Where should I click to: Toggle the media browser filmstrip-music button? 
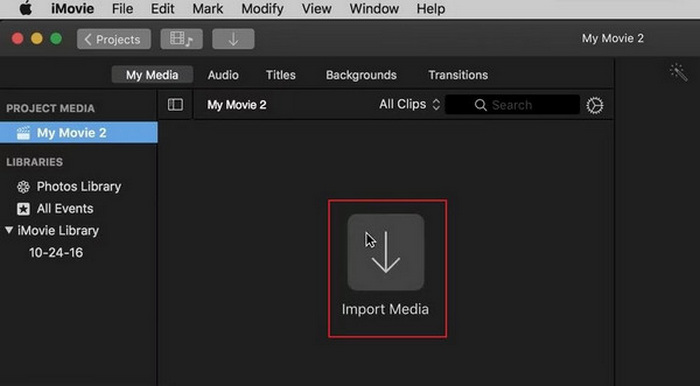[x=182, y=39]
